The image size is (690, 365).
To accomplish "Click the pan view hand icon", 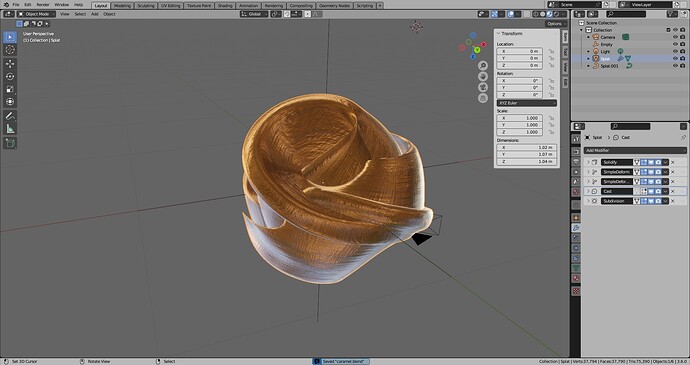I will point(483,76).
